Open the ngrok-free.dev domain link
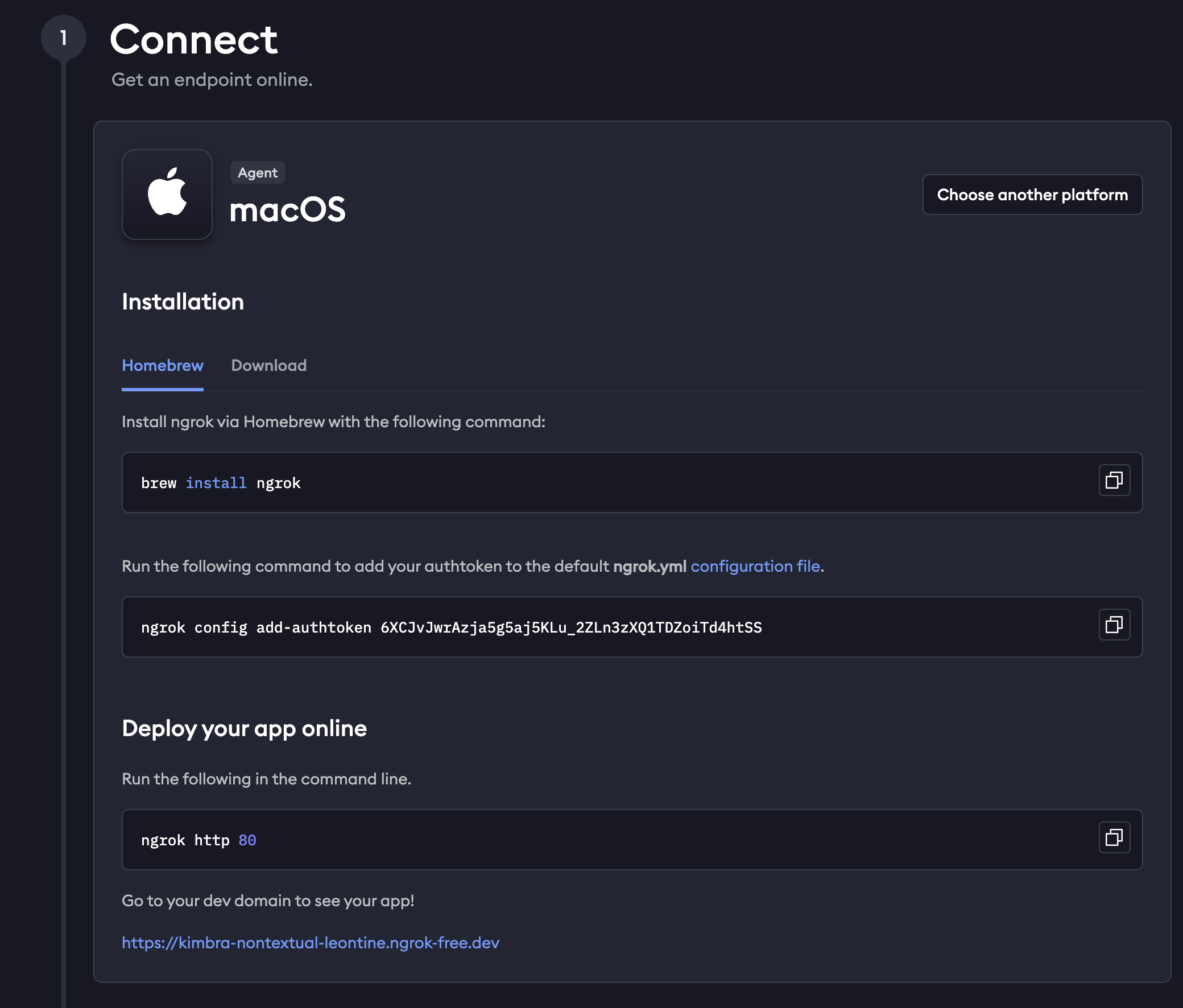The height and width of the screenshot is (1008, 1183). [x=311, y=943]
